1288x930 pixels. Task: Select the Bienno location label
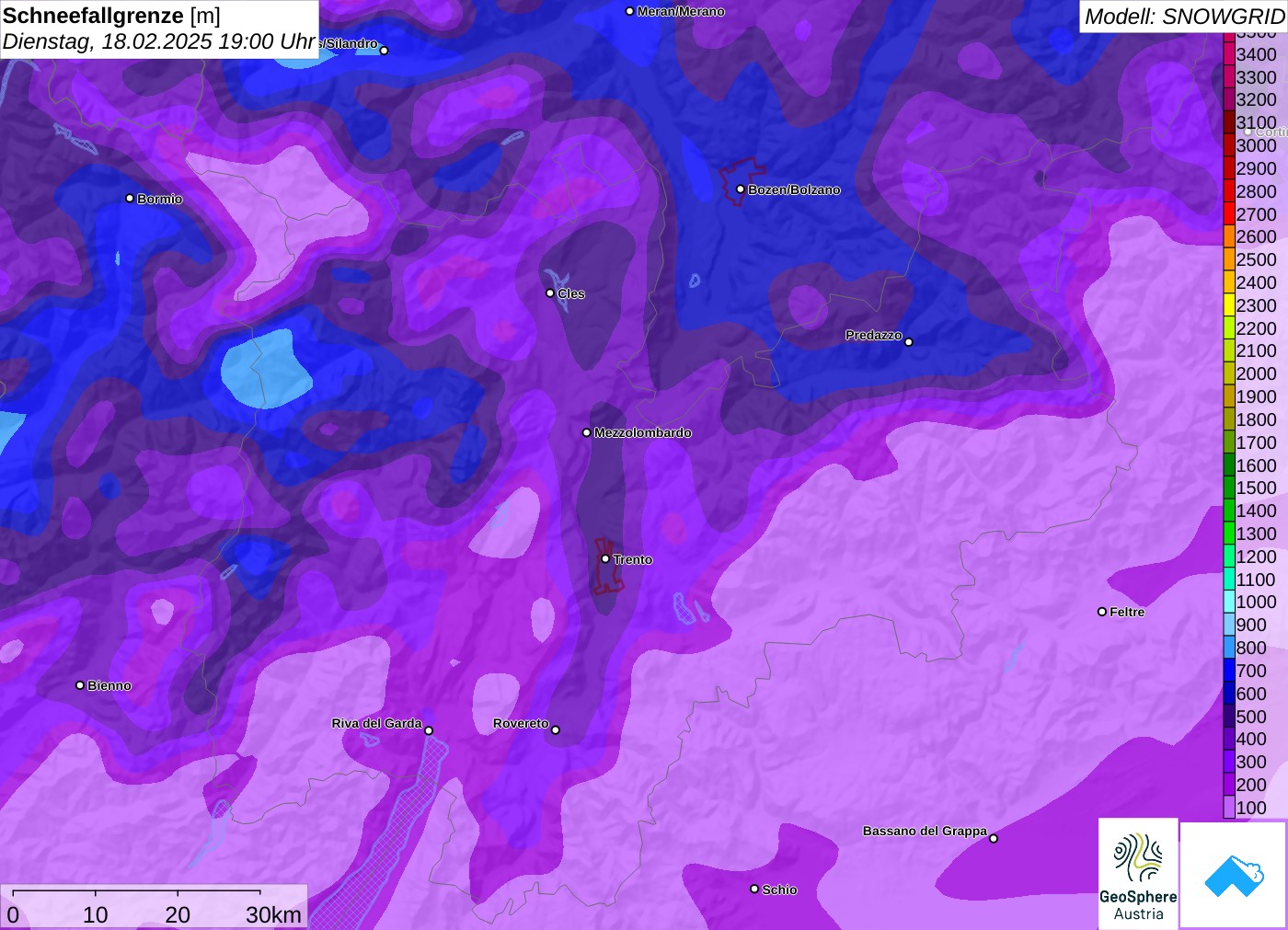(x=109, y=685)
